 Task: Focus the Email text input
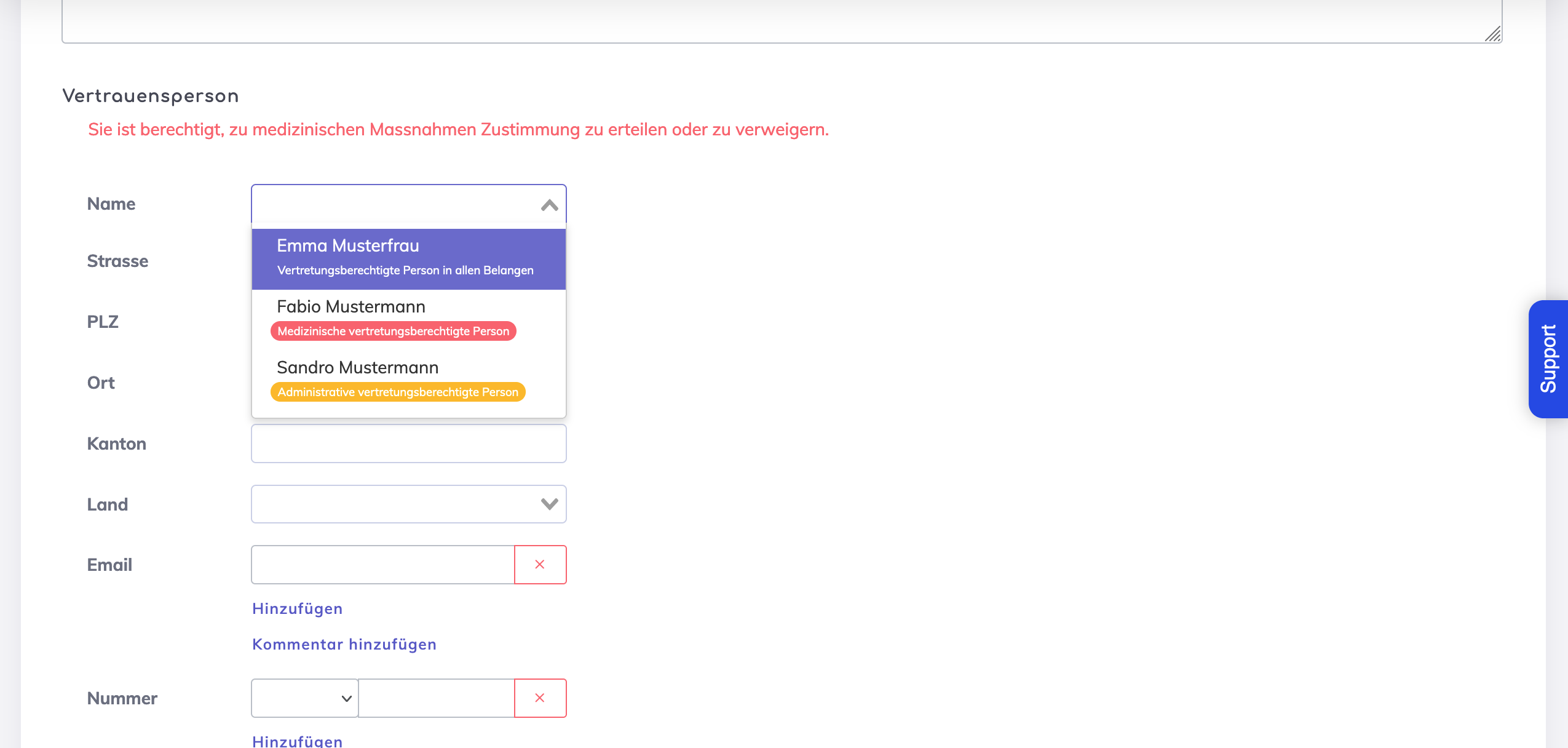(382, 564)
